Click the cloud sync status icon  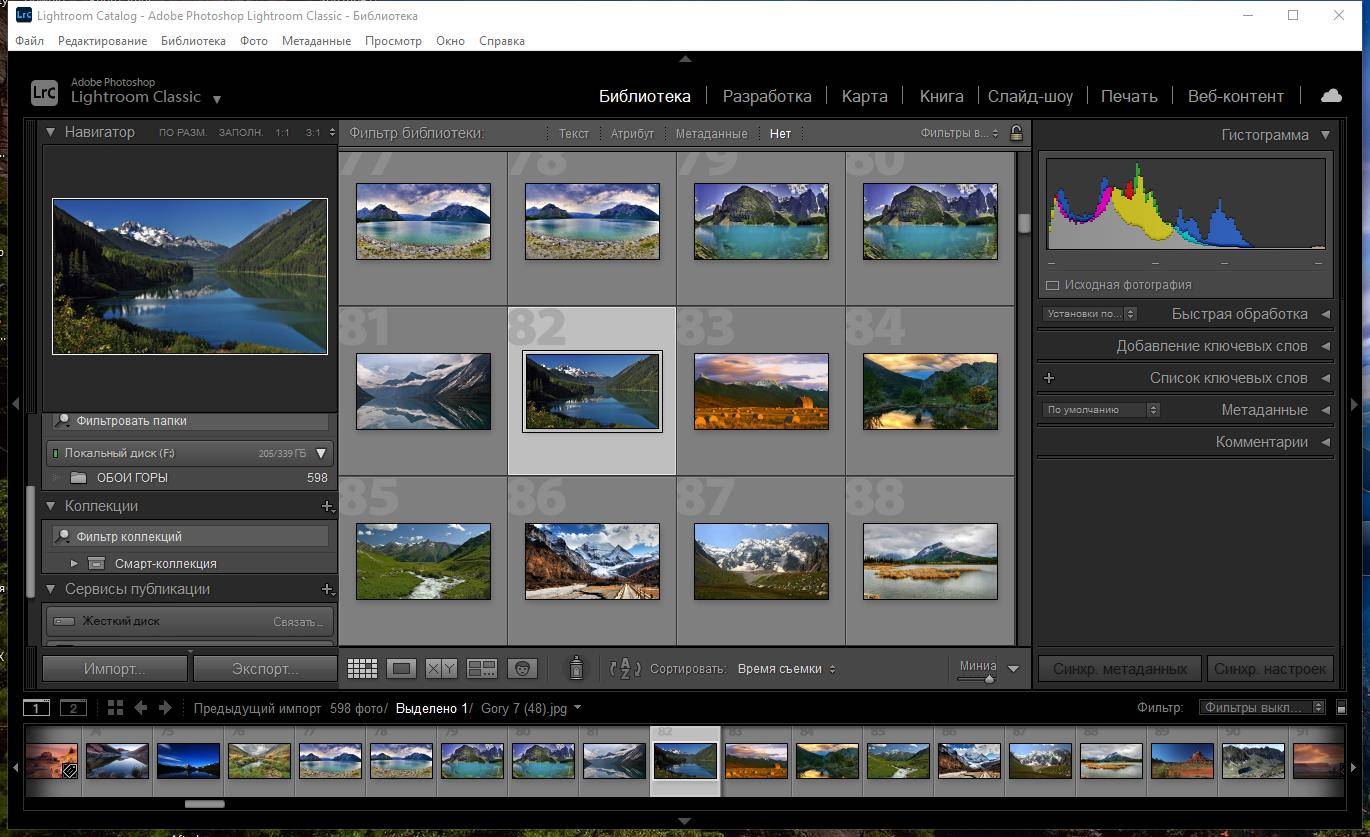1331,96
